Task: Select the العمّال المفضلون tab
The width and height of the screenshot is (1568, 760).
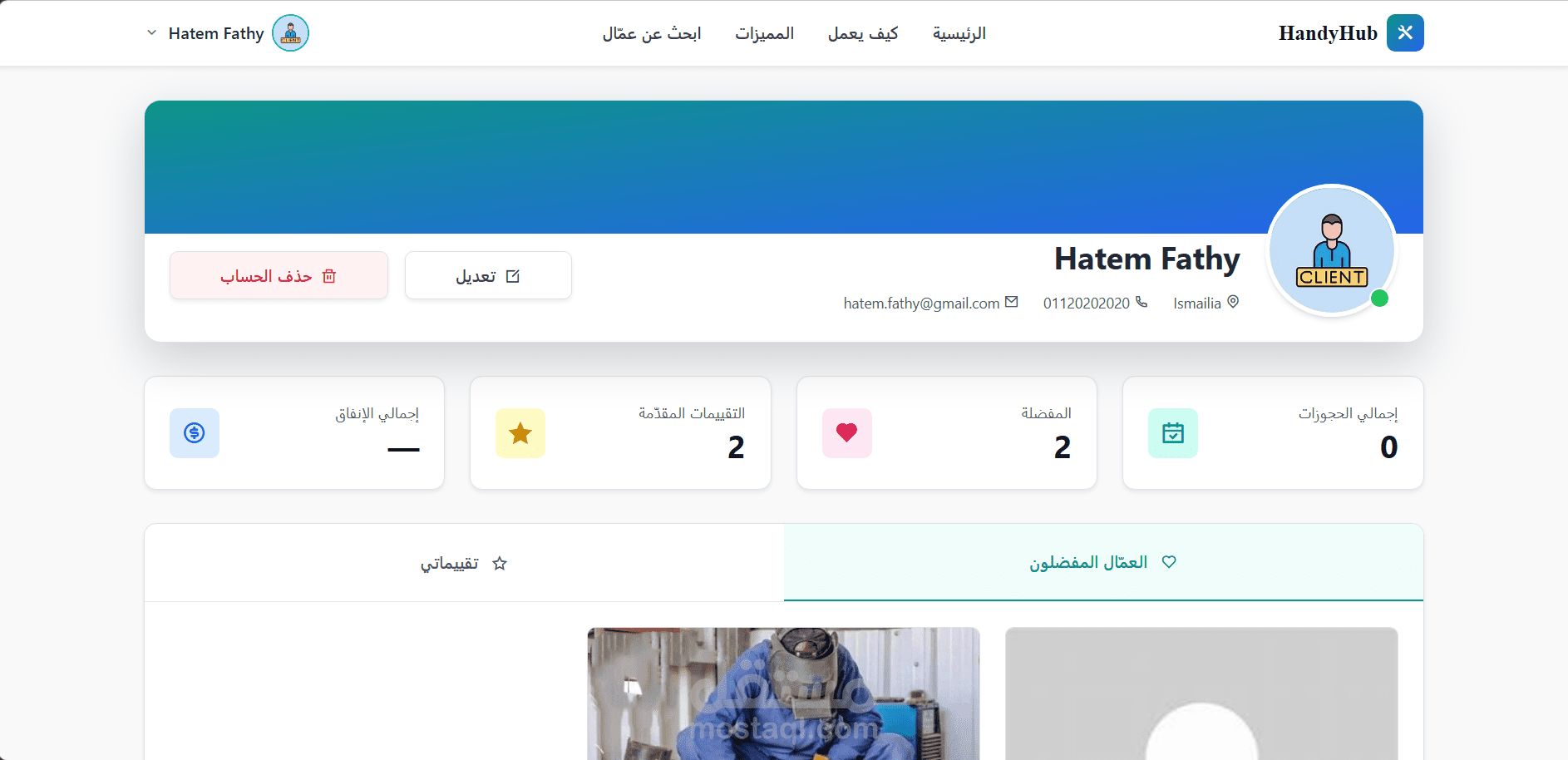Action: 1103,562
